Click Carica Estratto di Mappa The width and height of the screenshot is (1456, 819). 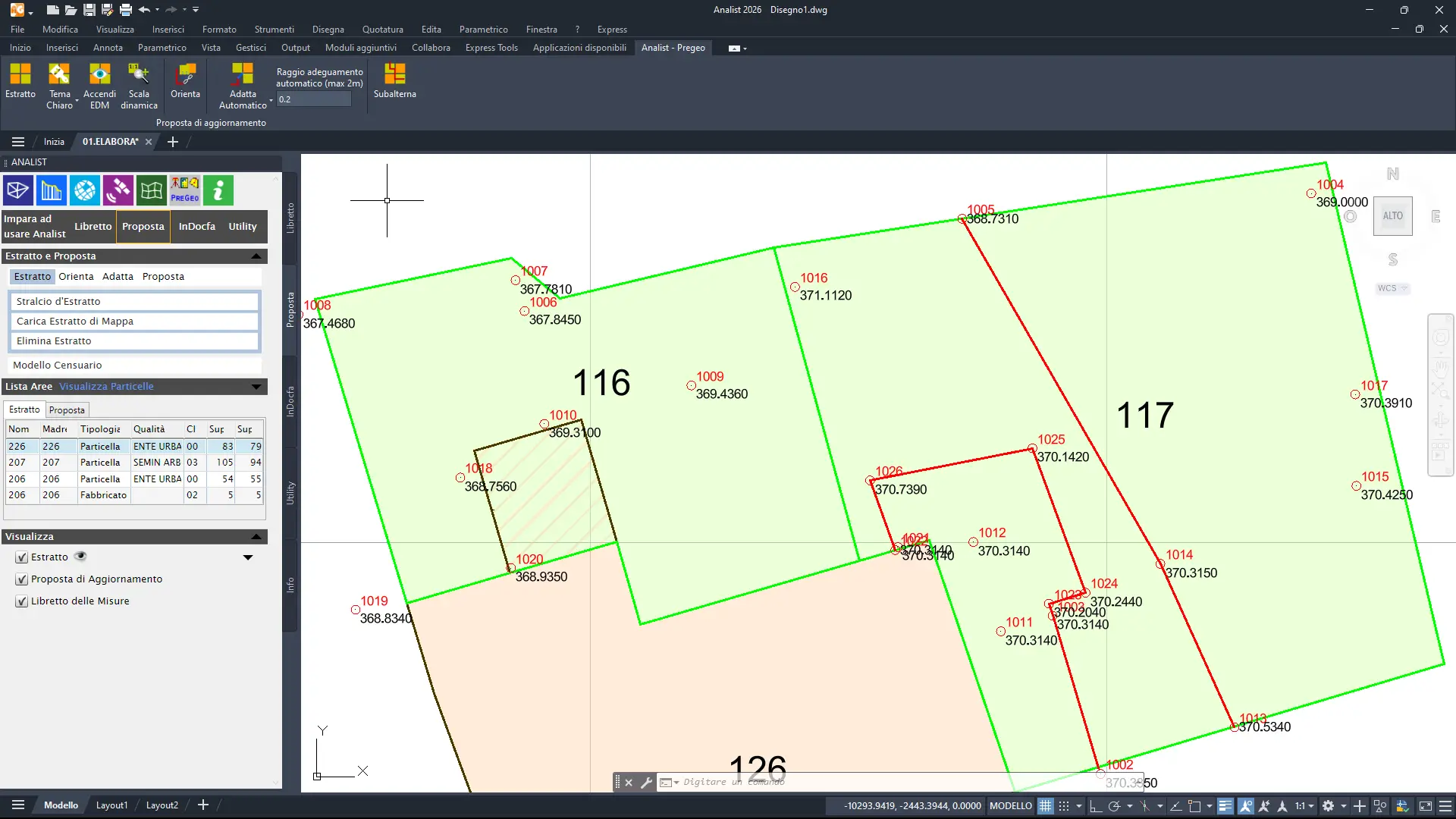pyautogui.click(x=74, y=321)
